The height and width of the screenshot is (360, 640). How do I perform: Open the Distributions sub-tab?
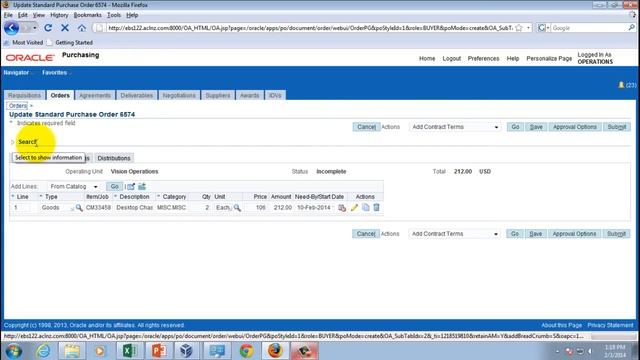(114, 158)
